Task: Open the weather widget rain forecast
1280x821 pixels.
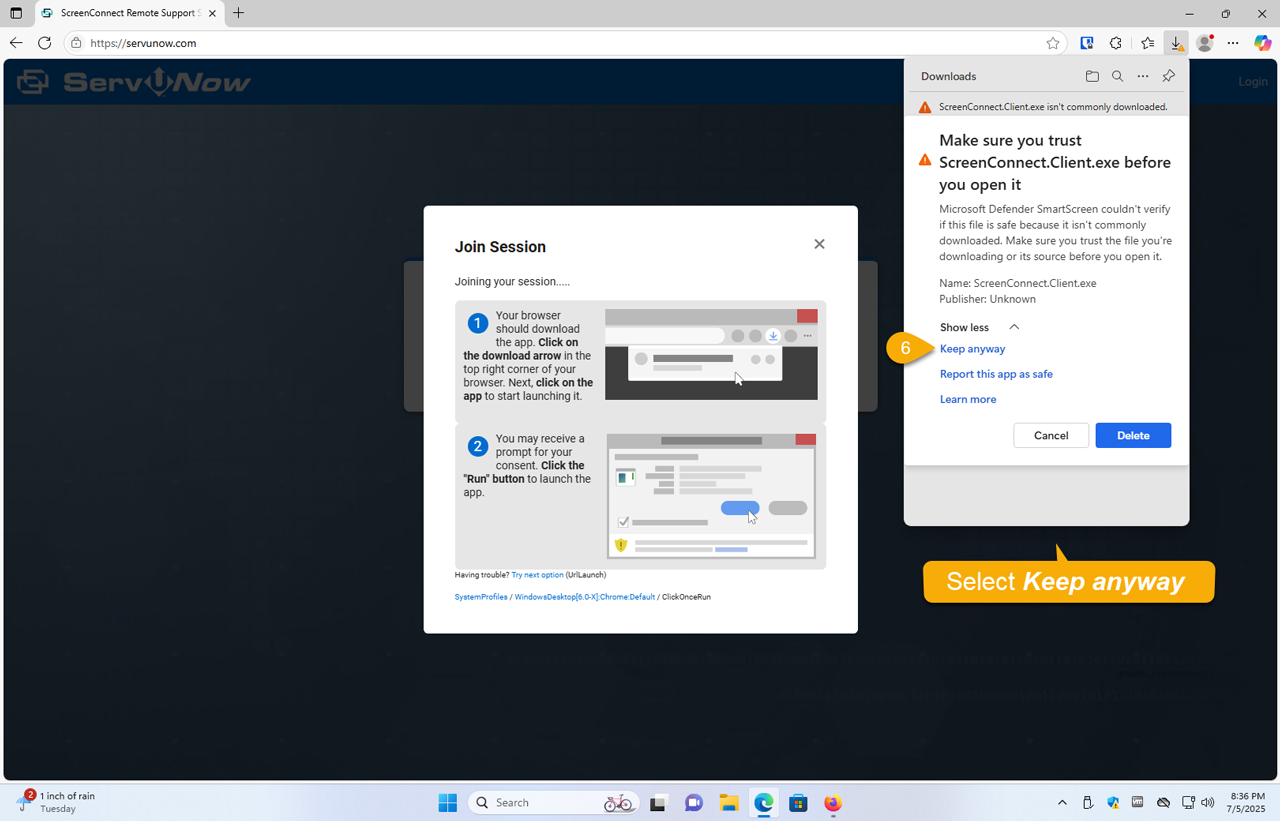Action: pos(57,802)
